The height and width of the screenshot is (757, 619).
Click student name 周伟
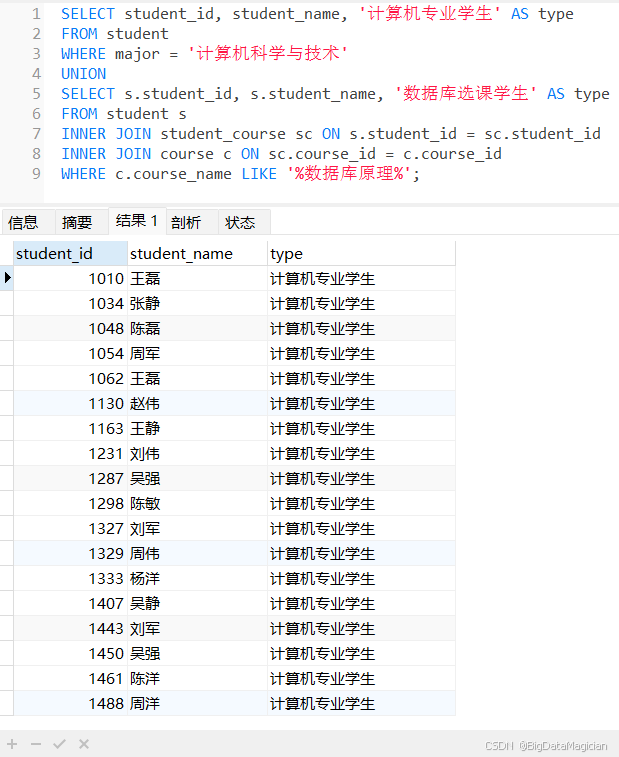[x=197, y=554]
